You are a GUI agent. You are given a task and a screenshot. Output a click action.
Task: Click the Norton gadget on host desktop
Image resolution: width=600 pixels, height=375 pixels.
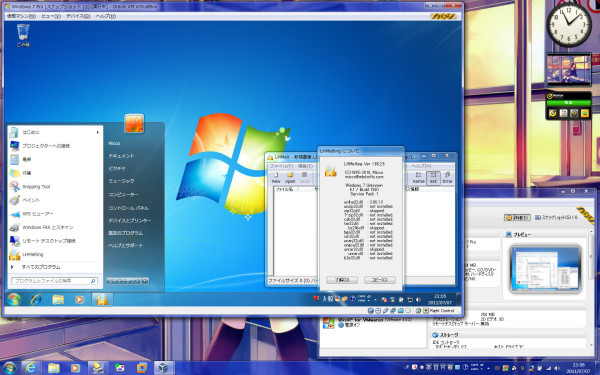pos(569,106)
